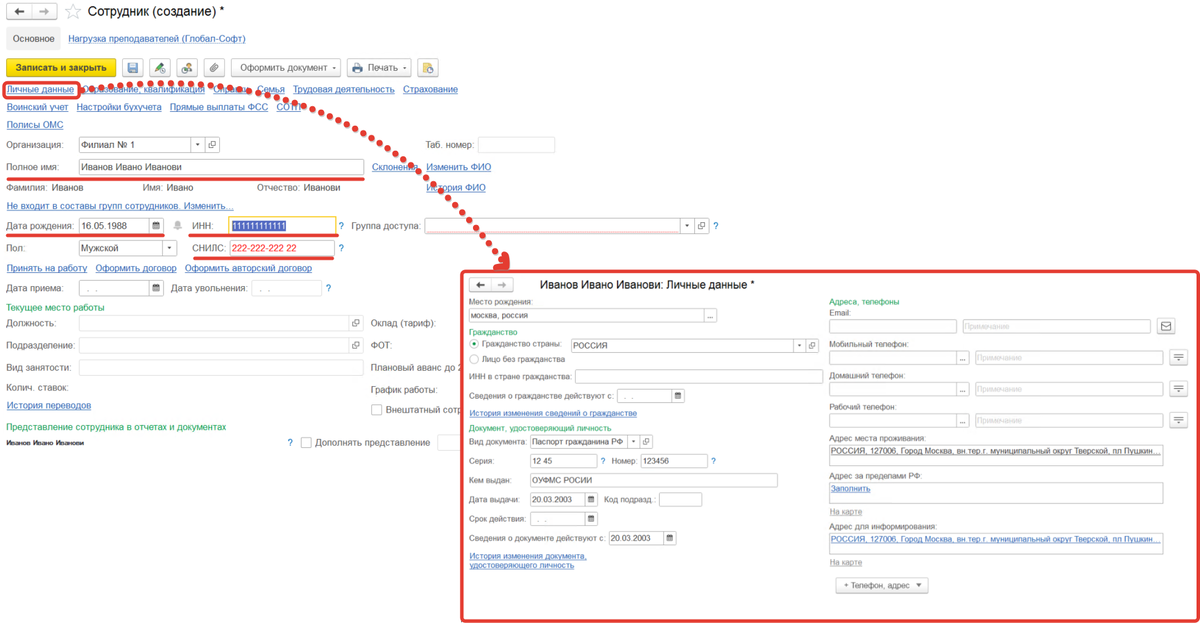Tick the Внештатный сотрудник checkbox

point(376,410)
